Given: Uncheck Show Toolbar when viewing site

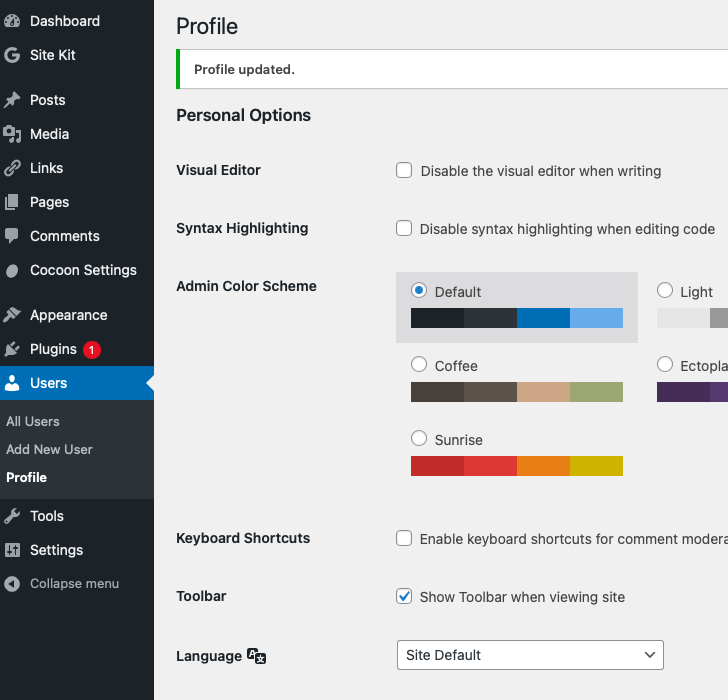Looking at the screenshot, I should [404, 596].
